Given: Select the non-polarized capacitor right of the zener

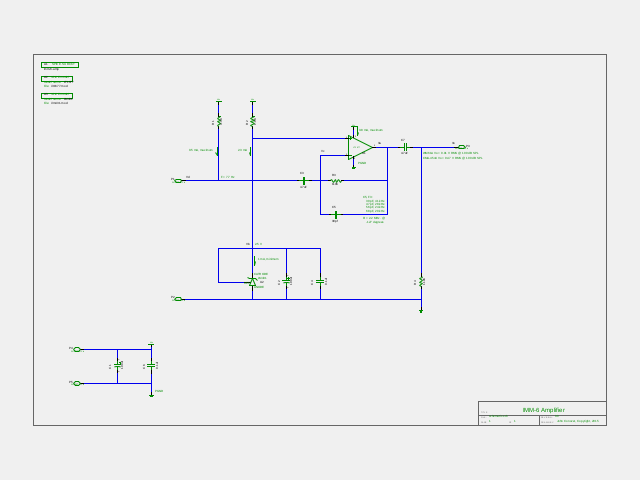Looking at the screenshot, I should (320, 281).
